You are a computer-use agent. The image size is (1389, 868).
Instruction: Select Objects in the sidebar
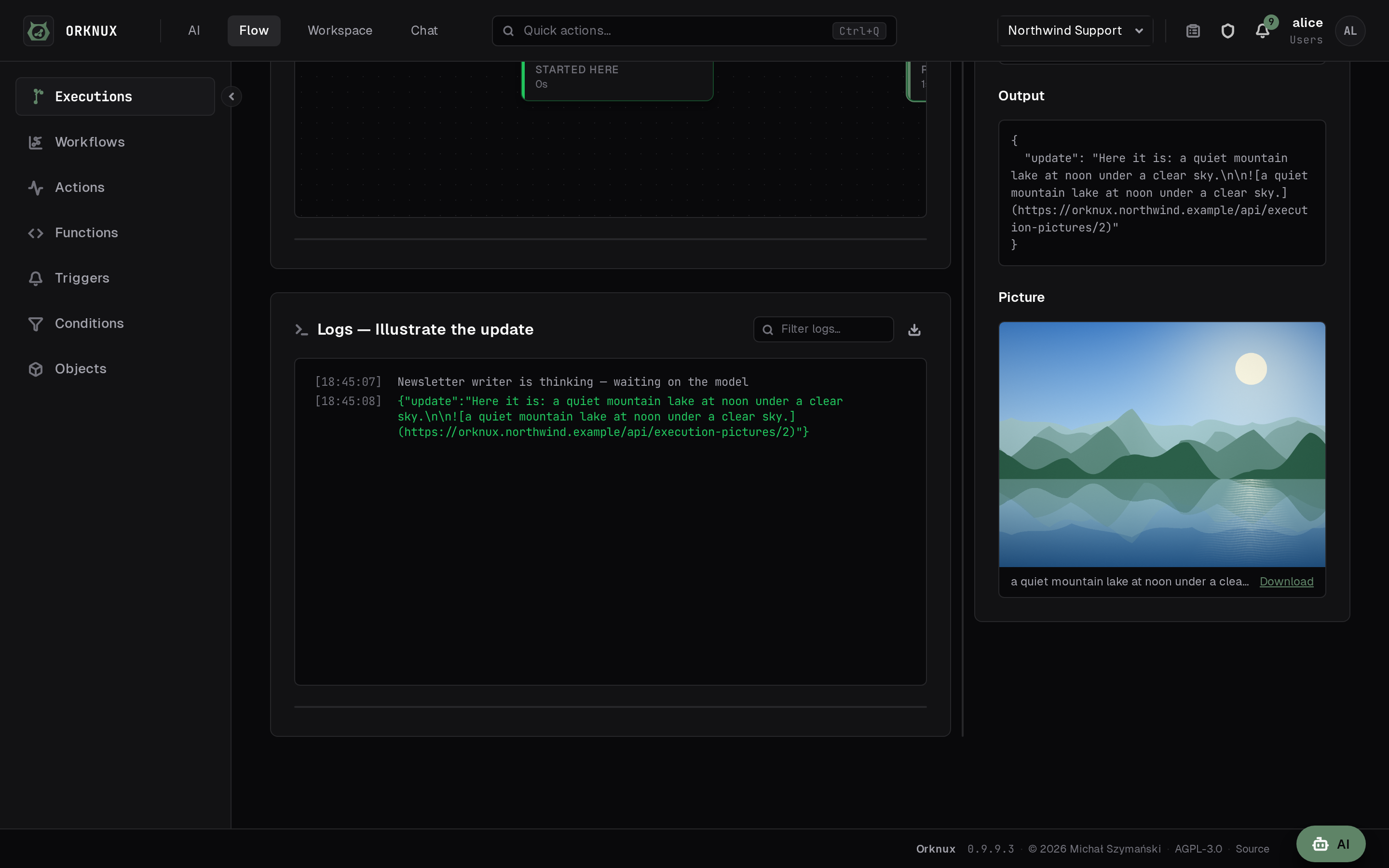point(115,368)
